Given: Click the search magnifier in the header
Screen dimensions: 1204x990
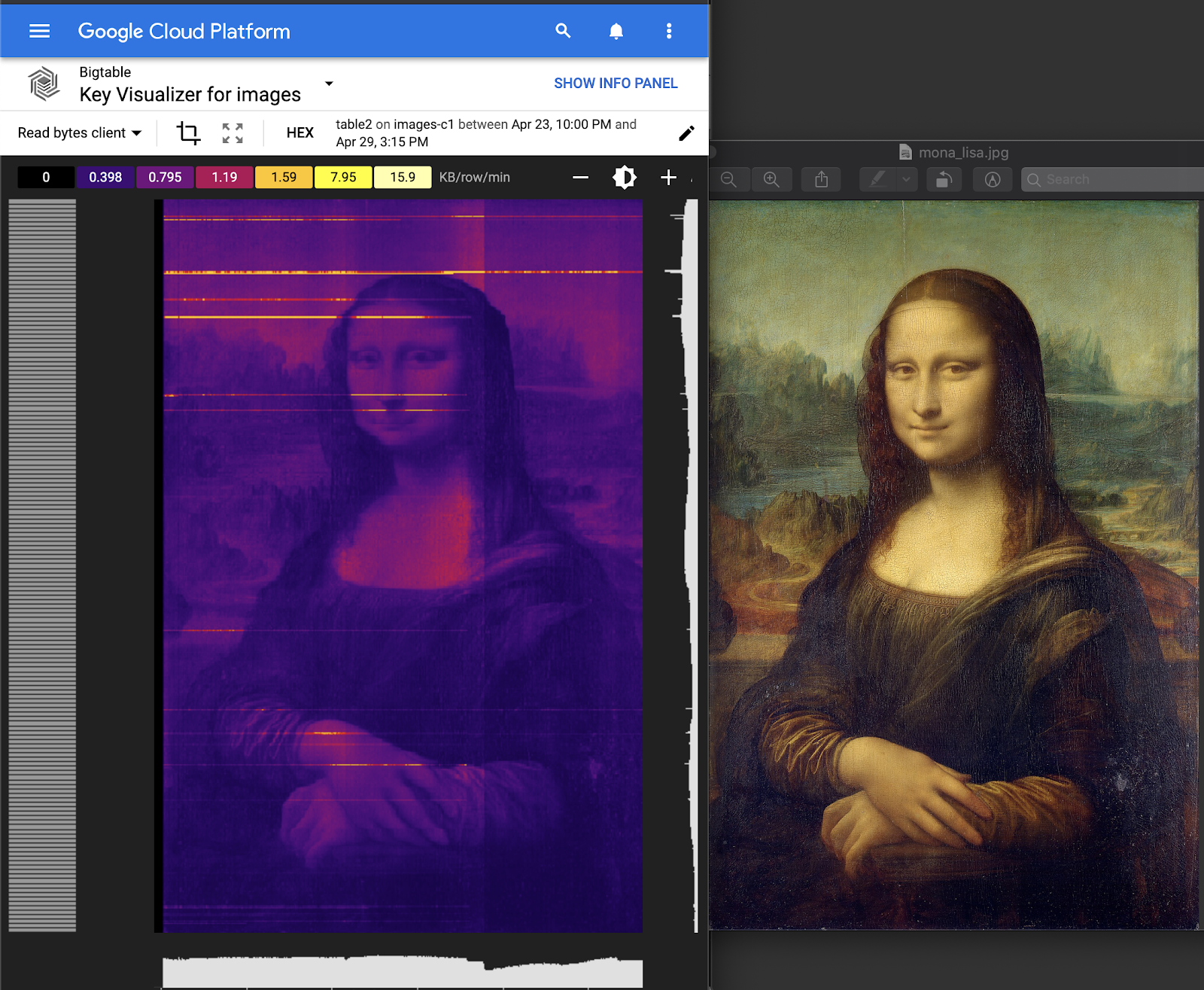Looking at the screenshot, I should [563, 31].
